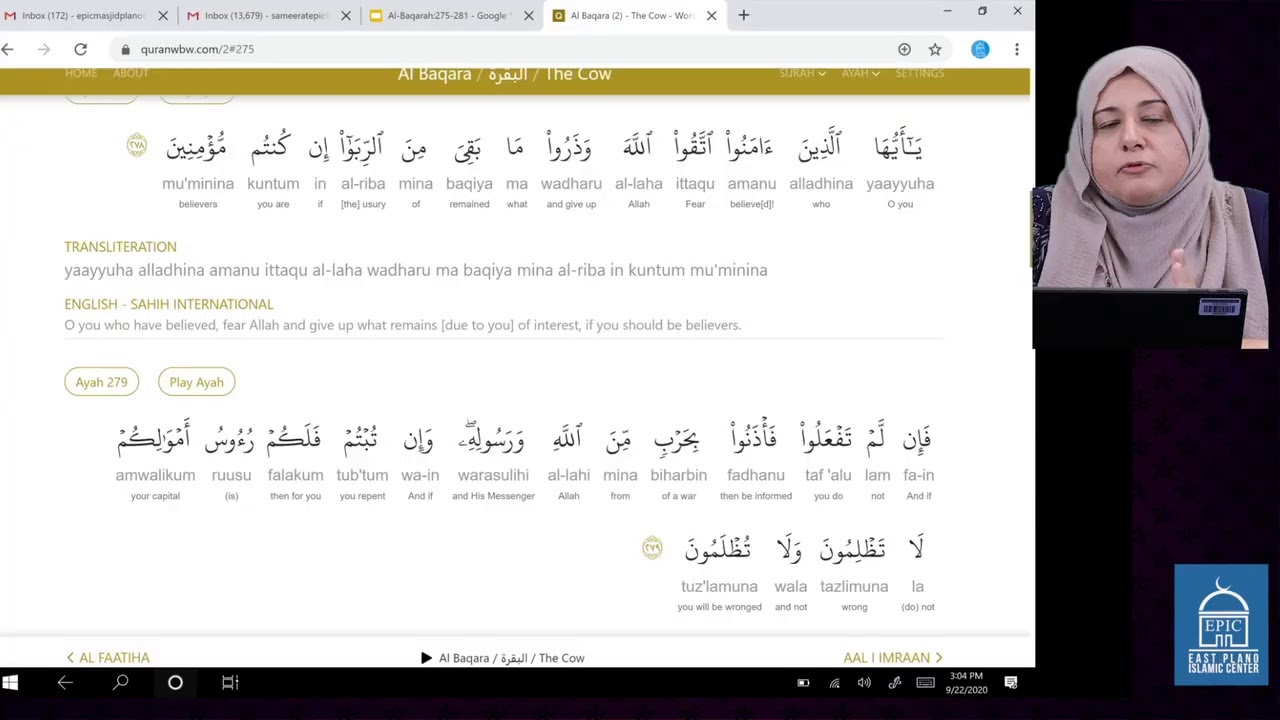Close the Inbox (172) Gmail tab
Screen dimensions: 1280x720
tap(163, 16)
